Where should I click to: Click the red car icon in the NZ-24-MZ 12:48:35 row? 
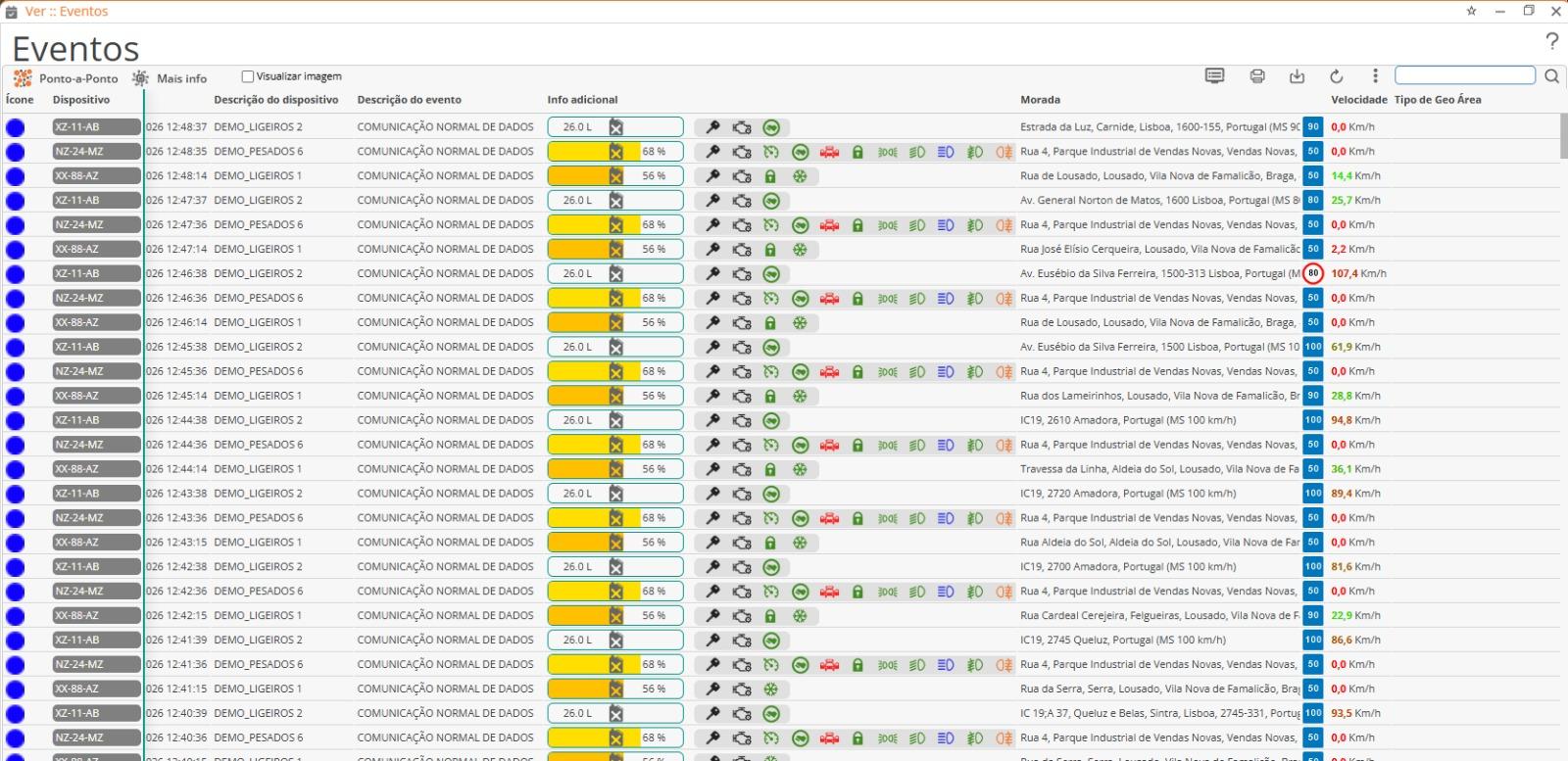click(x=829, y=152)
